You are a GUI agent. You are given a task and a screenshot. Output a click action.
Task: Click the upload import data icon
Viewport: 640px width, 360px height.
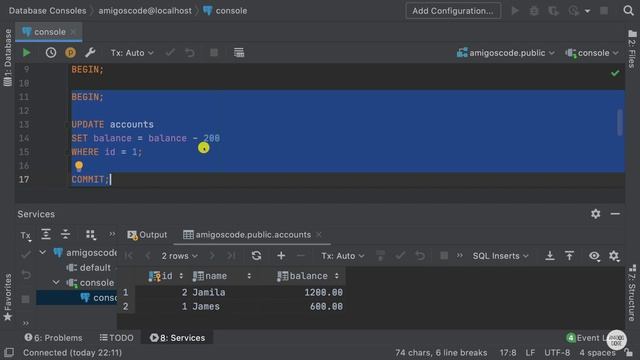pos(569,256)
